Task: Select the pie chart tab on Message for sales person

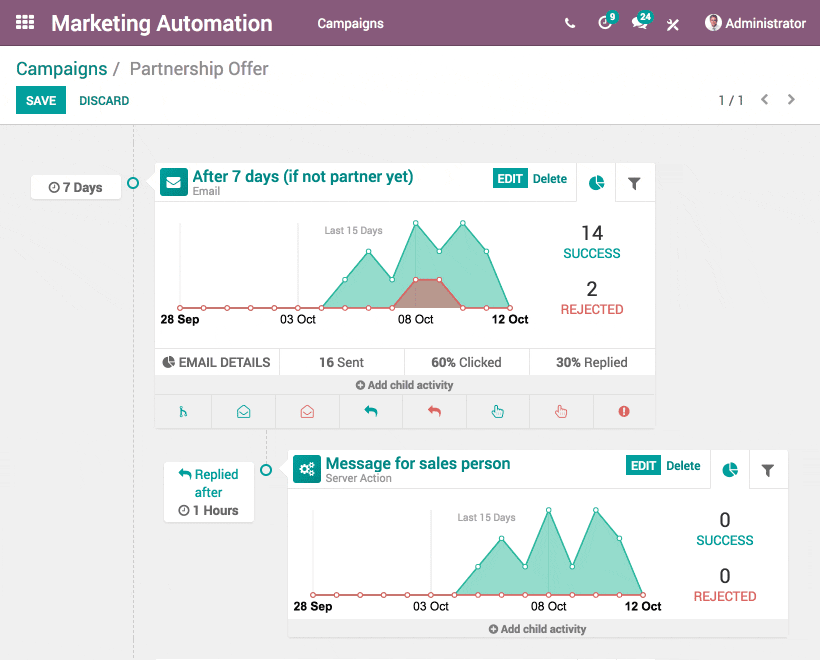Action: [730, 470]
